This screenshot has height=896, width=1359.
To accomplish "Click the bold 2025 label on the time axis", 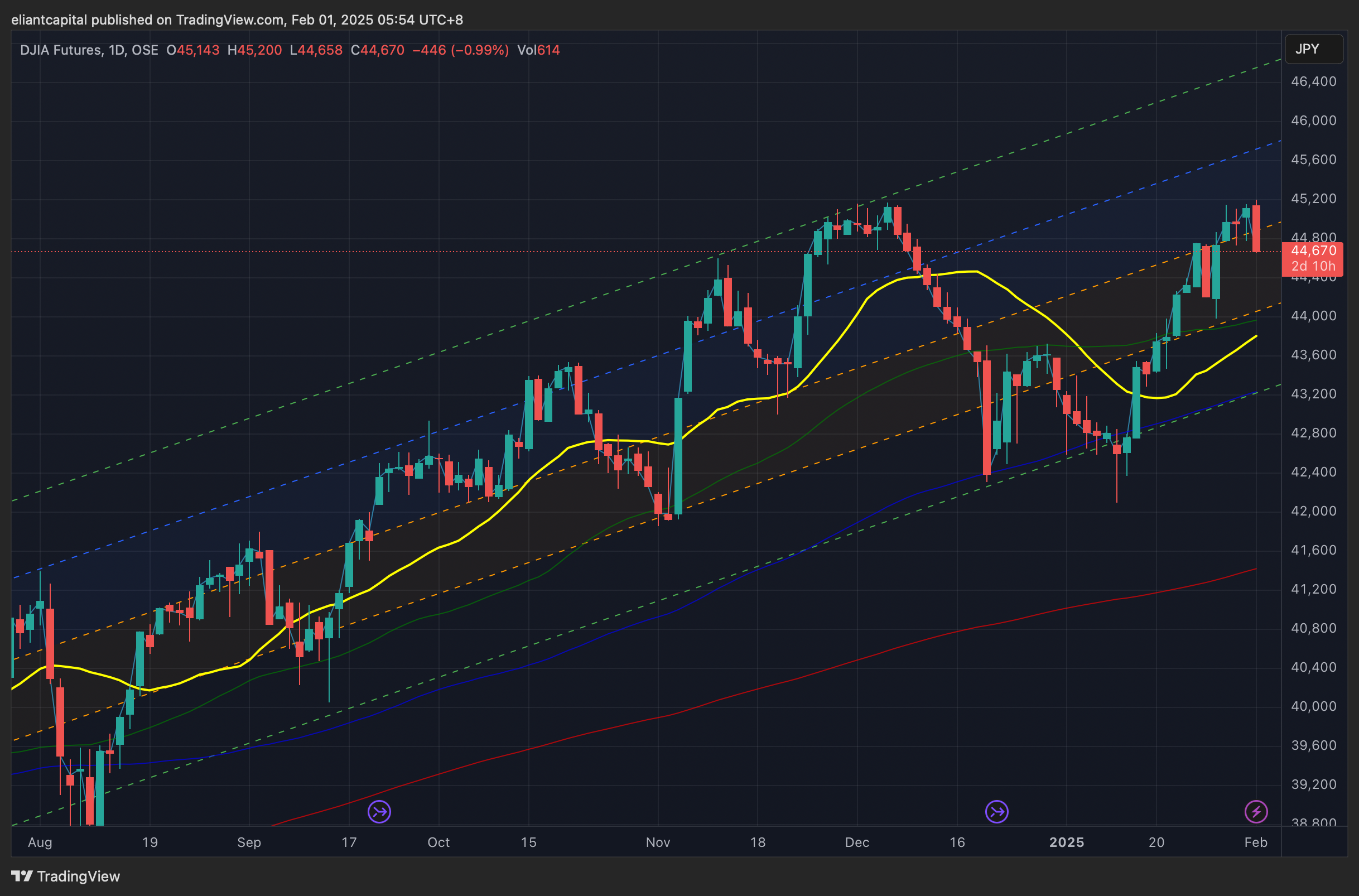I will (x=1067, y=842).
